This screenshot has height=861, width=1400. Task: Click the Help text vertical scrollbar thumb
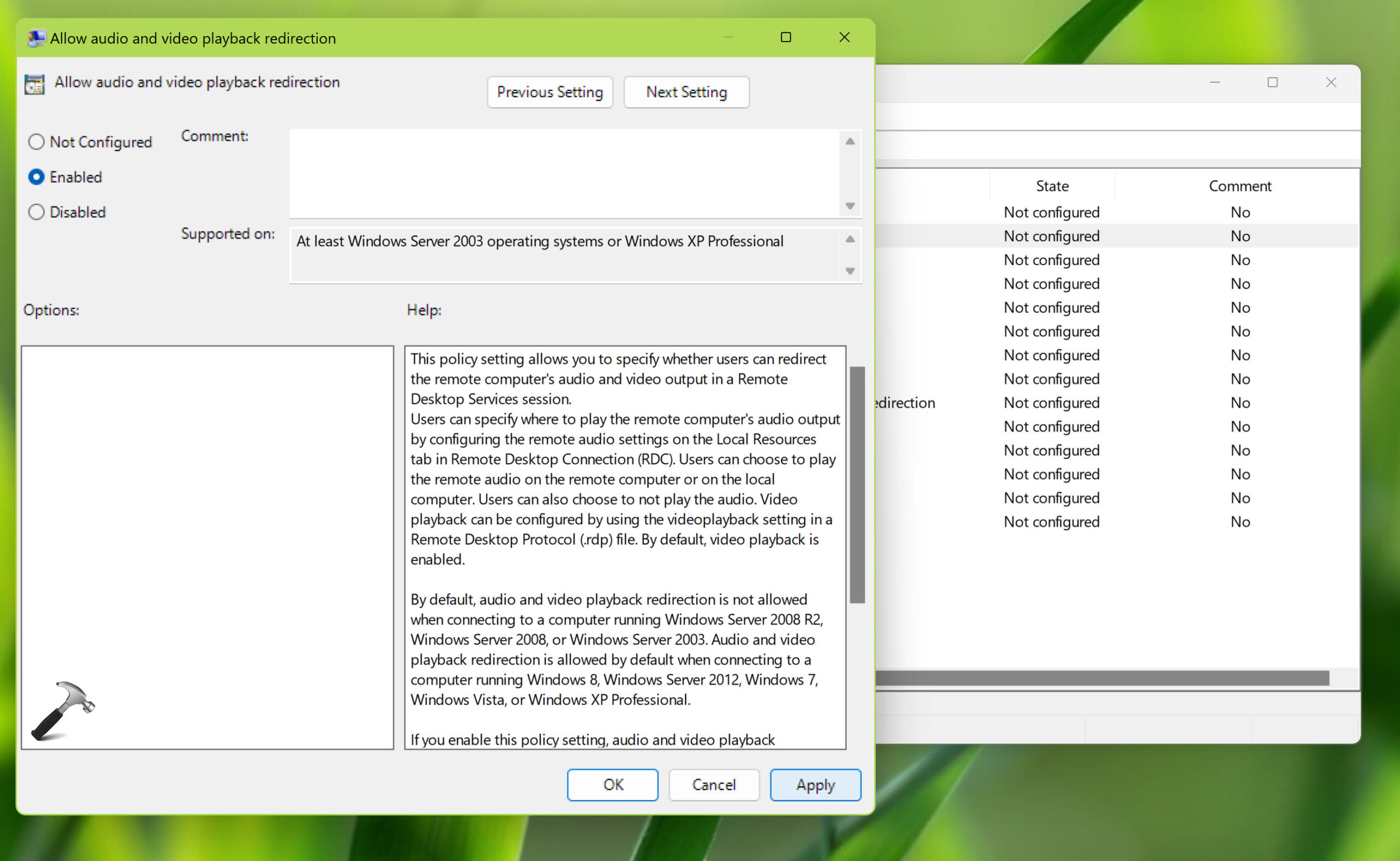856,484
